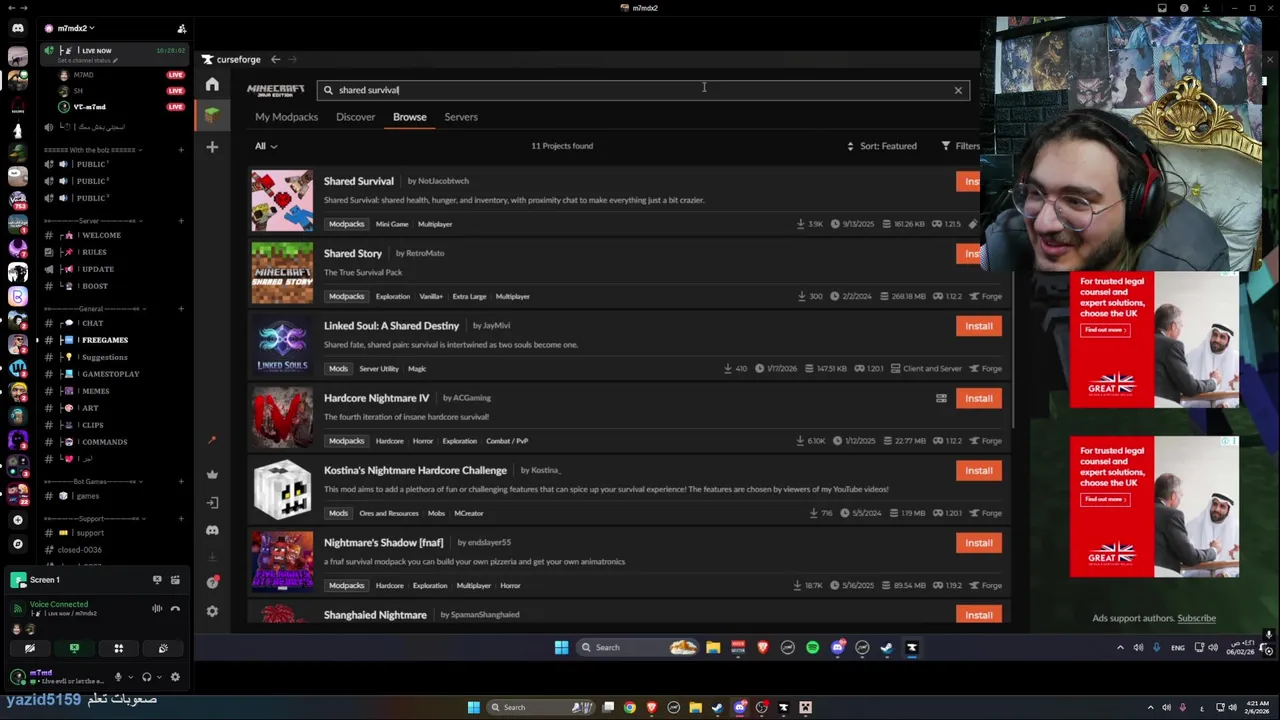
Task: Select the Minecraft grass block game icon
Action: pyautogui.click(x=212, y=116)
